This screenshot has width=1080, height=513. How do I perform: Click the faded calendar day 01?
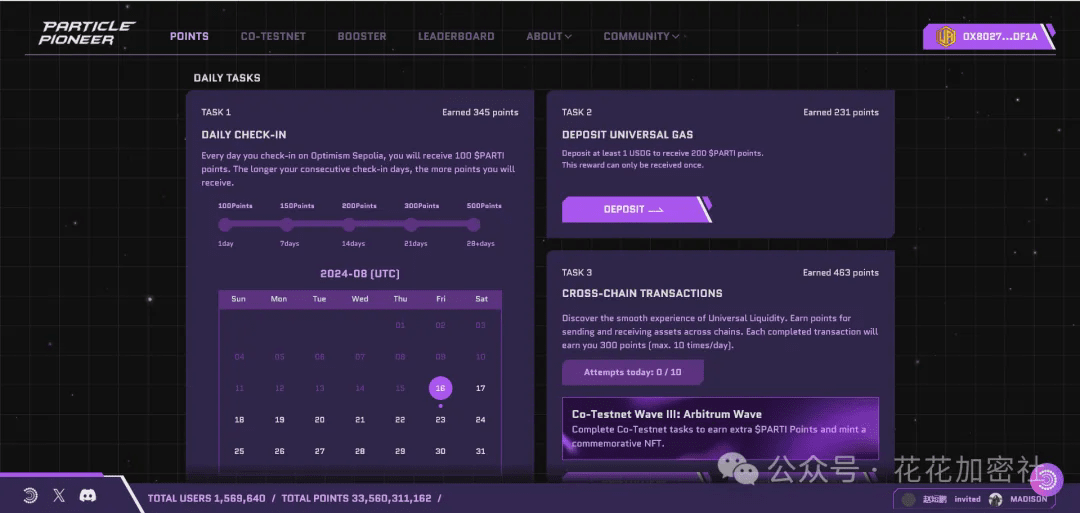point(400,325)
